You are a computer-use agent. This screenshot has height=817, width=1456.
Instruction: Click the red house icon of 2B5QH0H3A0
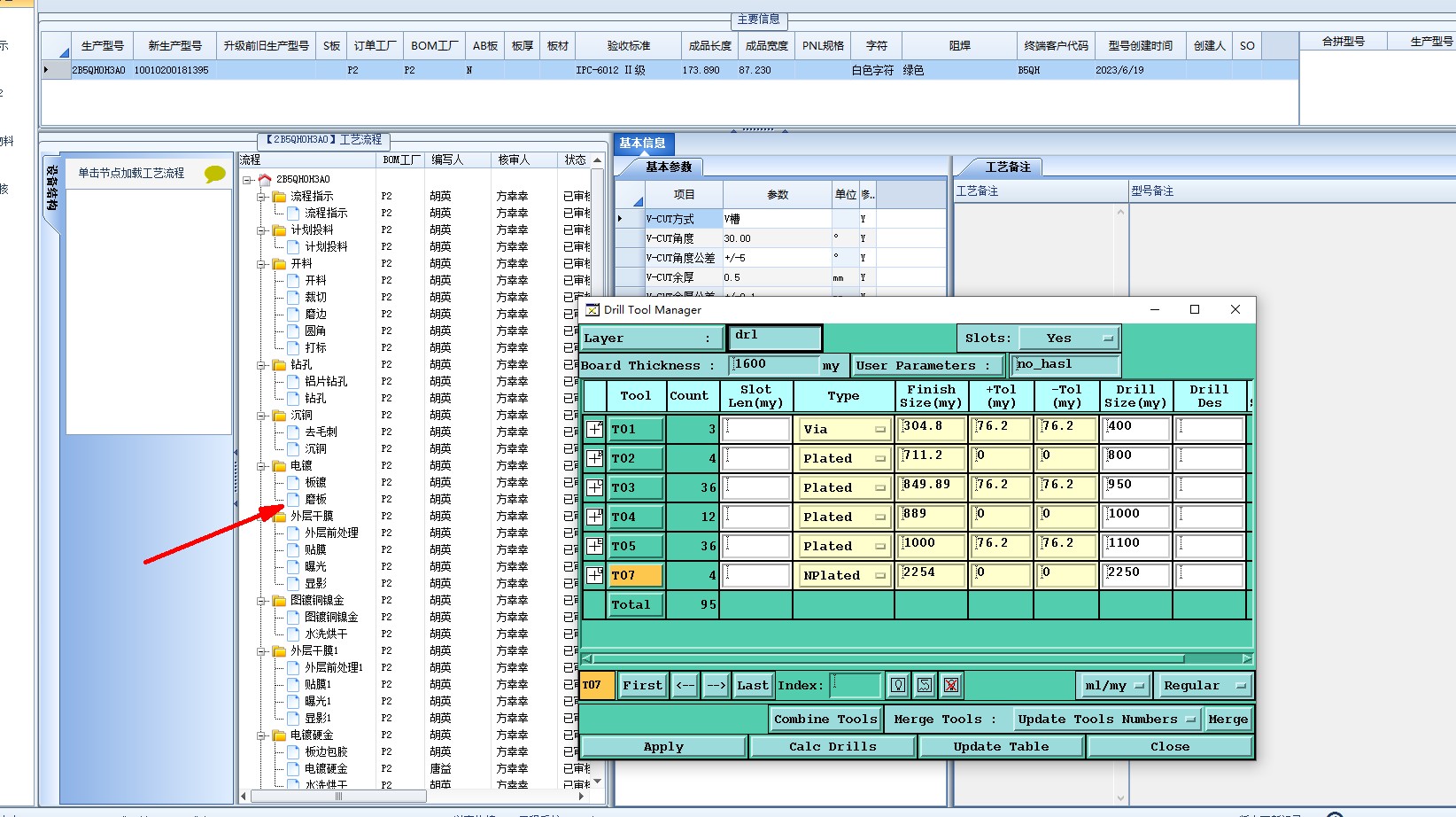point(264,180)
